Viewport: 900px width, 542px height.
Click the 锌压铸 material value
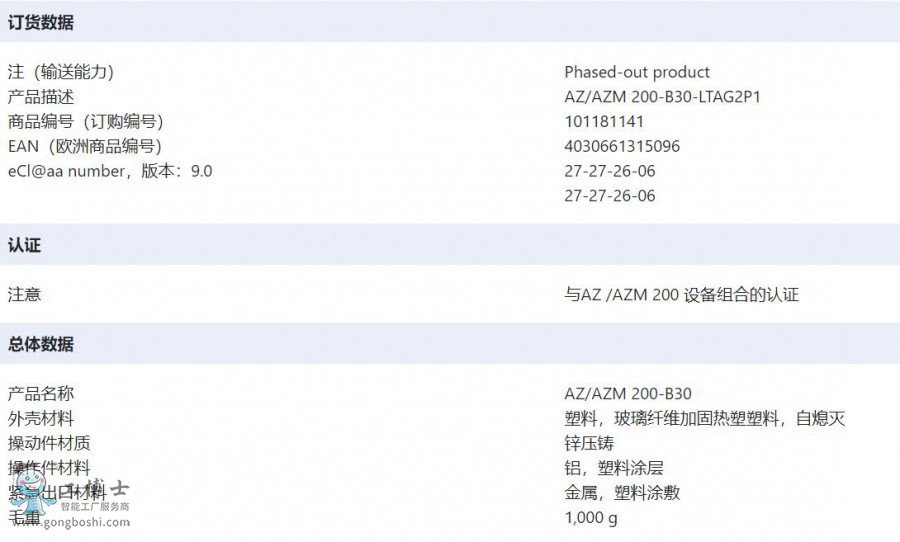589,443
